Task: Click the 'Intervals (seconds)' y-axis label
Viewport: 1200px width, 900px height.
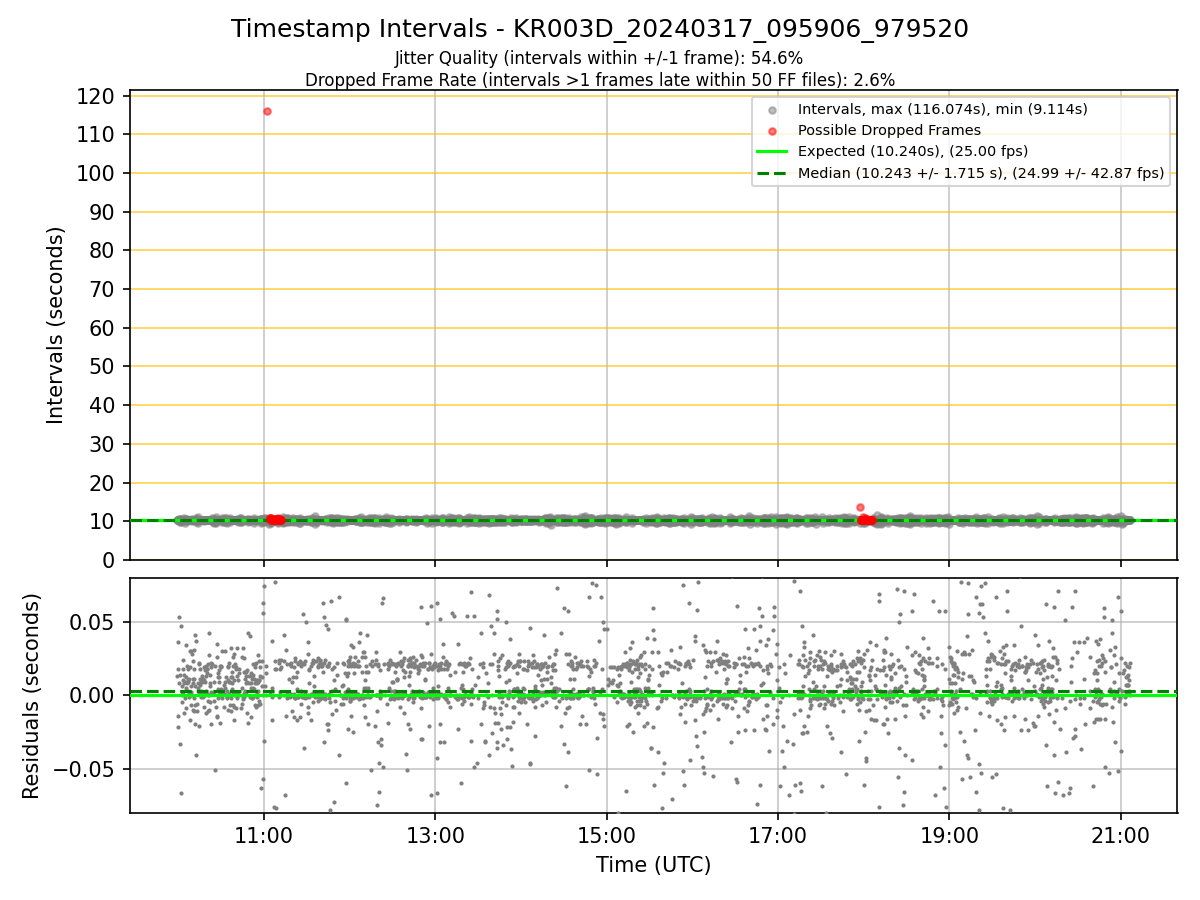Action: click(x=56, y=325)
